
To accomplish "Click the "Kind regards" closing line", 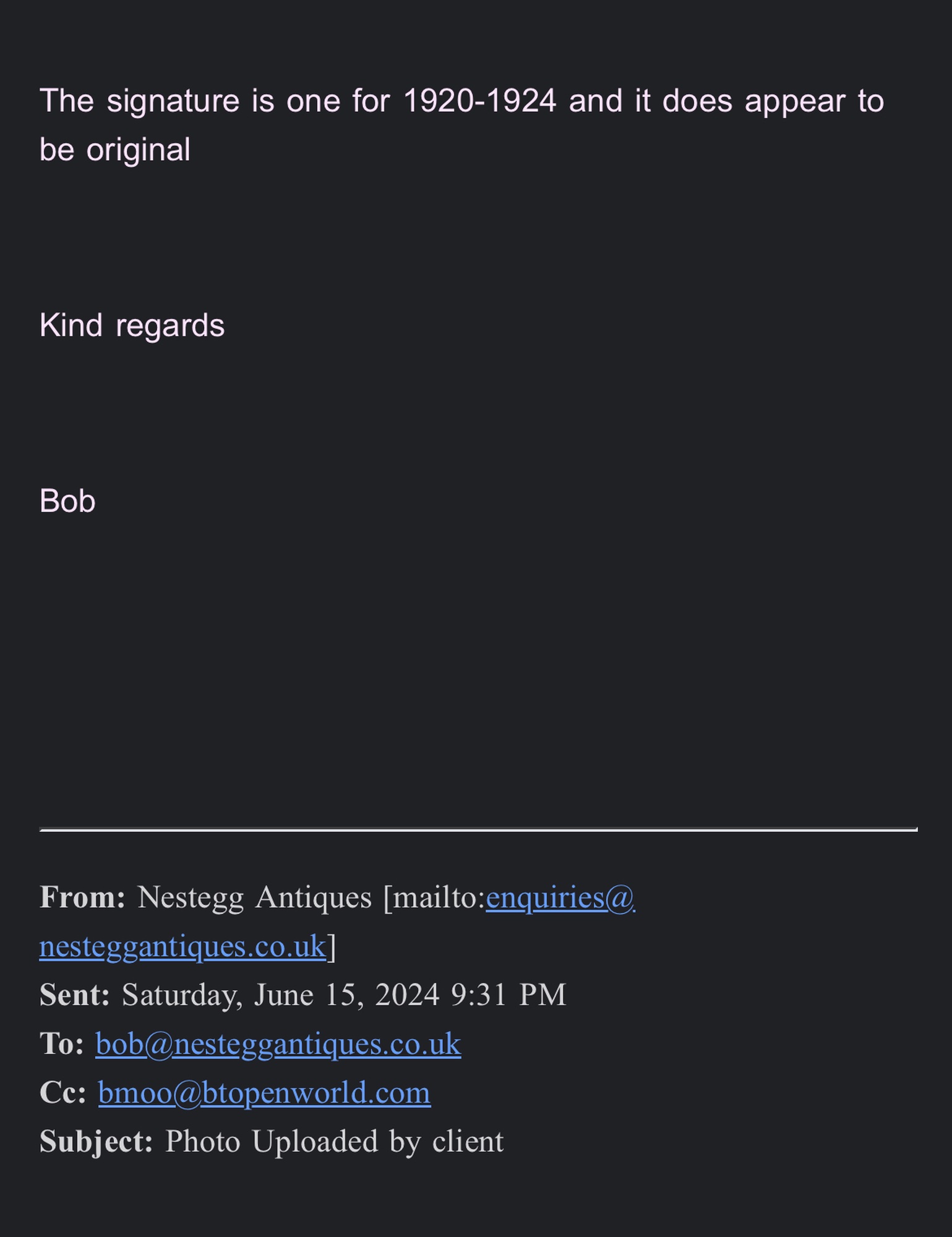I will [x=132, y=325].
